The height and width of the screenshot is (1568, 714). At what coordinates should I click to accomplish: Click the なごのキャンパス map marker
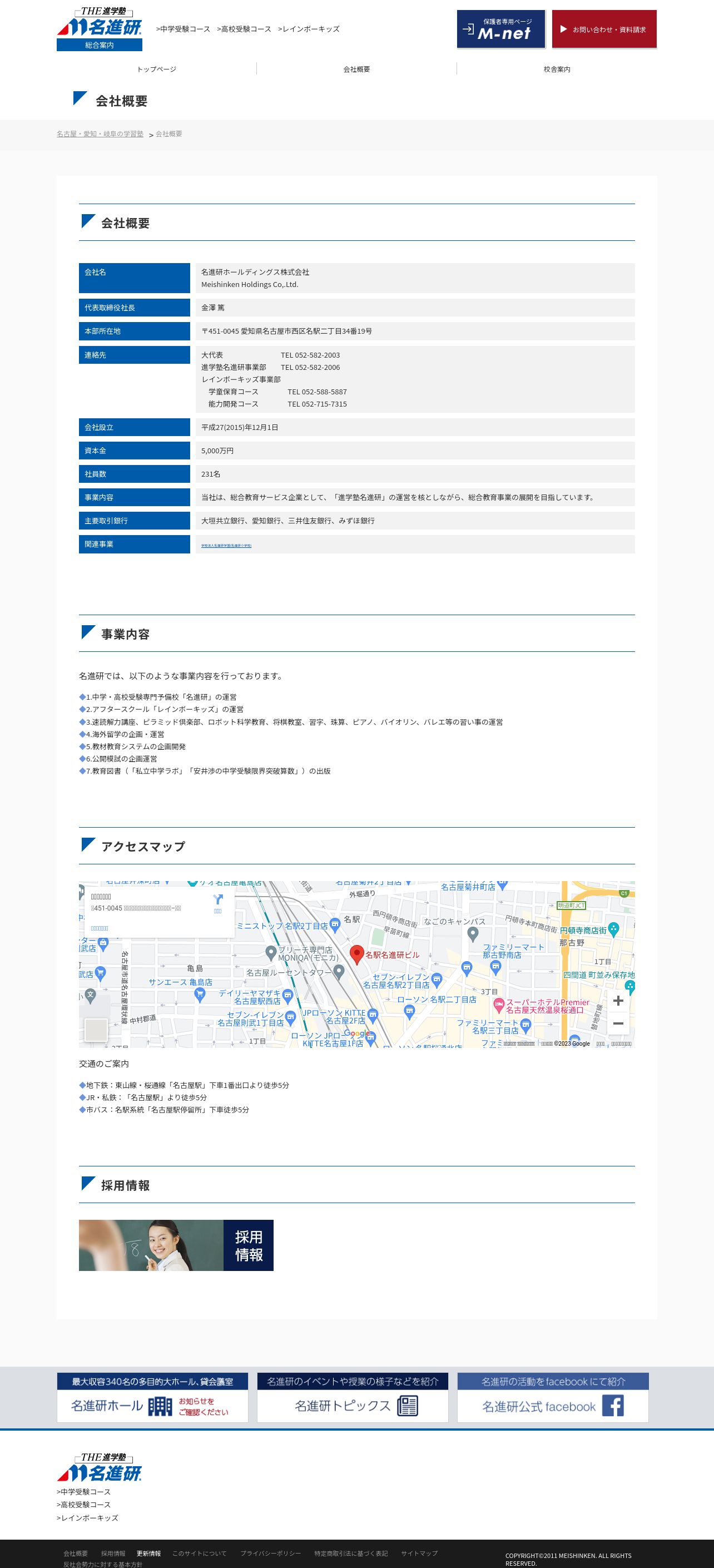click(x=473, y=933)
